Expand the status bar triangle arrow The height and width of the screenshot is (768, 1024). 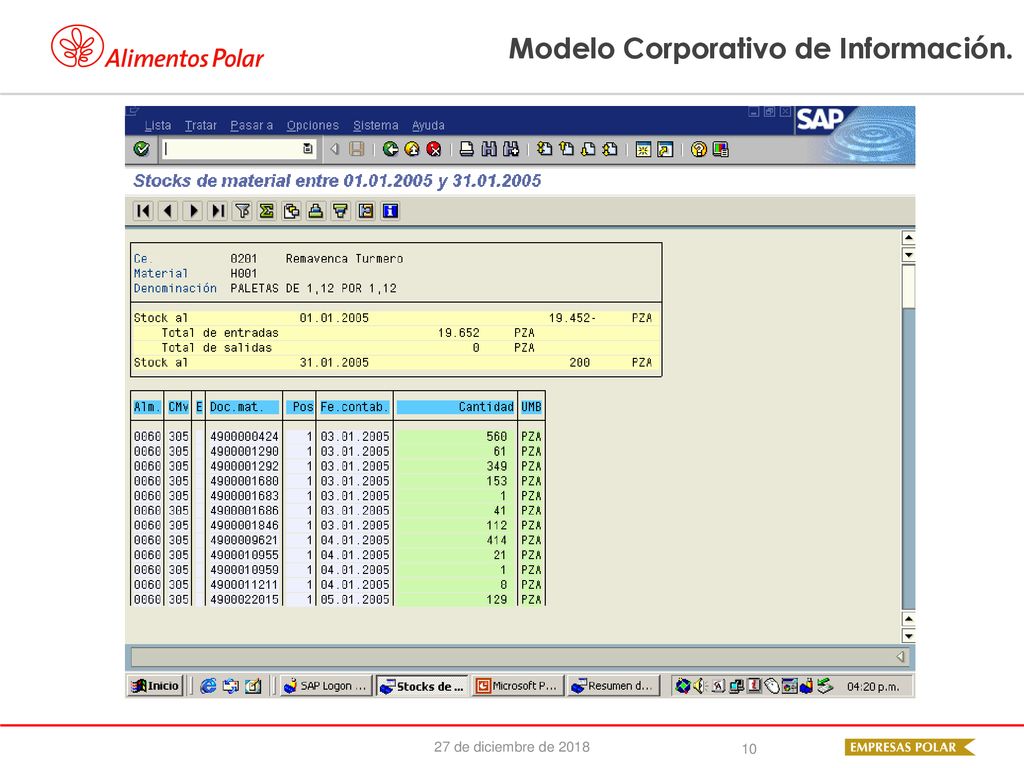click(900, 656)
